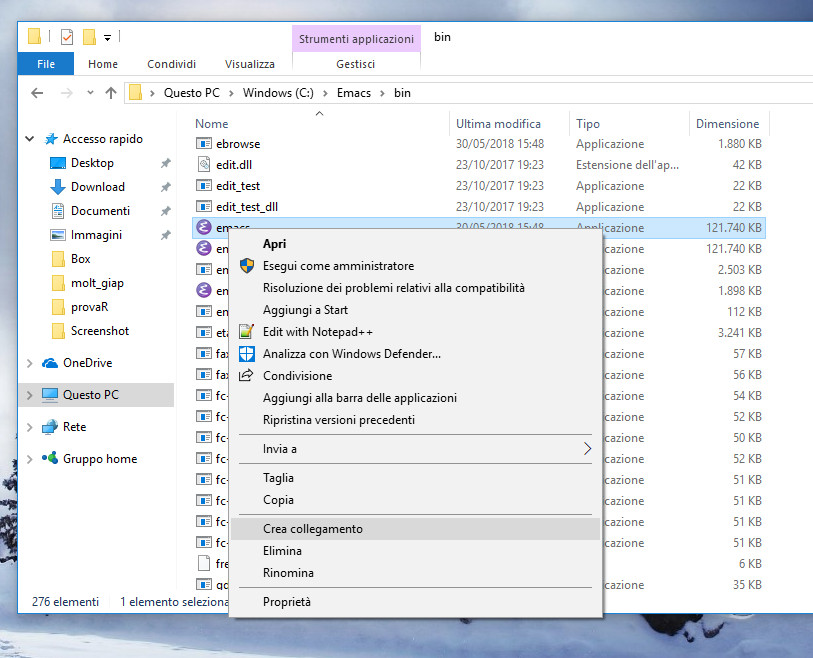Expand the Gruppo home tree node
This screenshot has height=658, width=813.
tap(30, 459)
